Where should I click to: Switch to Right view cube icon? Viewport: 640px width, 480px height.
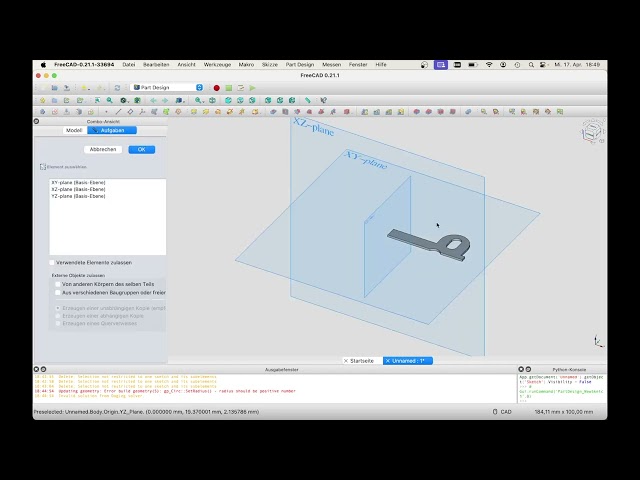click(252, 100)
